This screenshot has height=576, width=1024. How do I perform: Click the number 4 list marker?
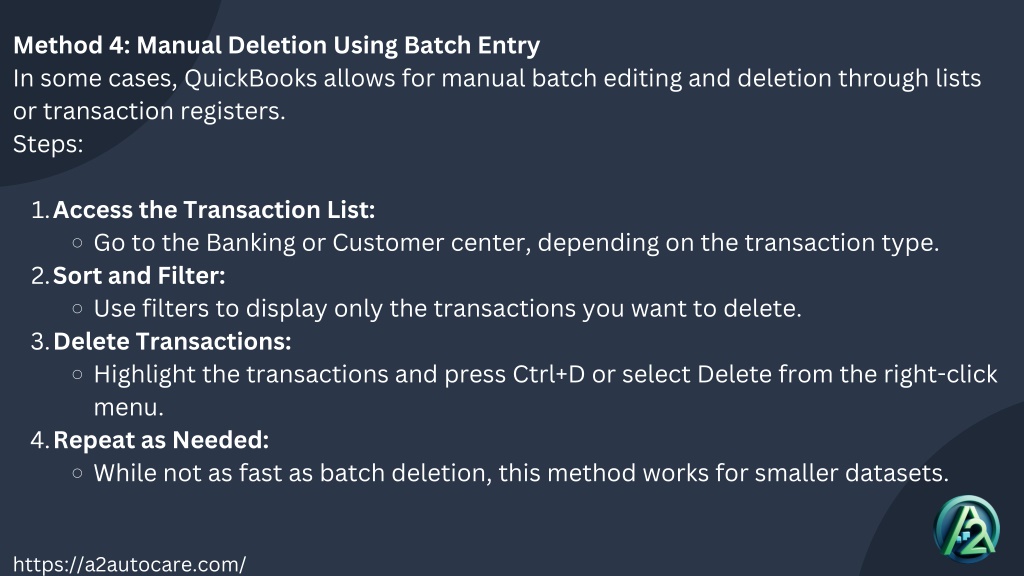[x=40, y=440]
